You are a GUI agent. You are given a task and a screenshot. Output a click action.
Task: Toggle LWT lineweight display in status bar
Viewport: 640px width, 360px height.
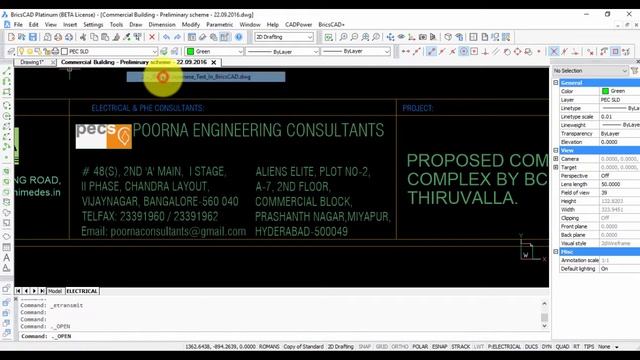(479, 347)
